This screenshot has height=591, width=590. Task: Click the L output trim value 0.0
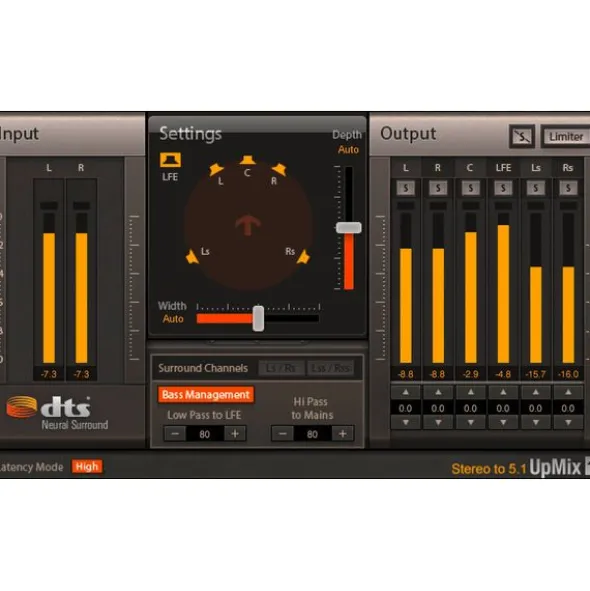(406, 408)
